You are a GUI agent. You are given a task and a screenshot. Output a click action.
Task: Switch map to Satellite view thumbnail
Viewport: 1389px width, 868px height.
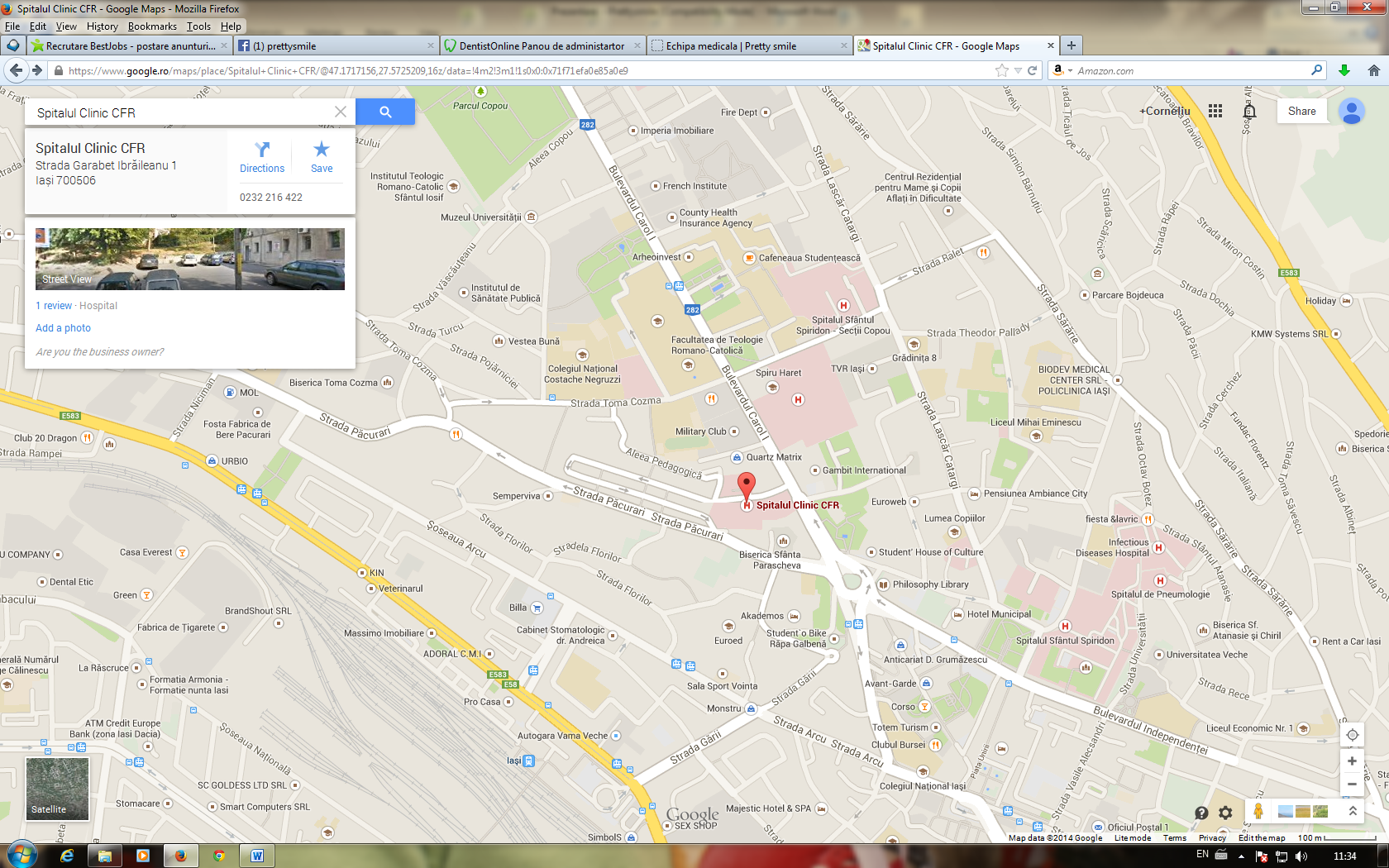[x=57, y=789]
